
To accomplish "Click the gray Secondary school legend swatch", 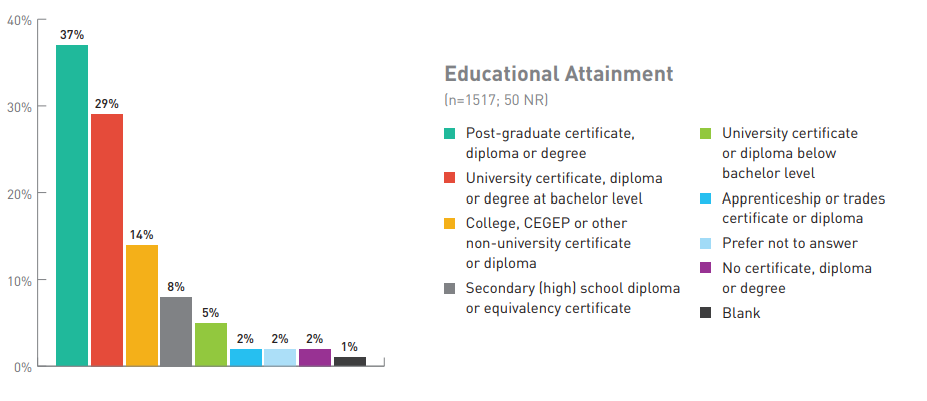I will (450, 288).
